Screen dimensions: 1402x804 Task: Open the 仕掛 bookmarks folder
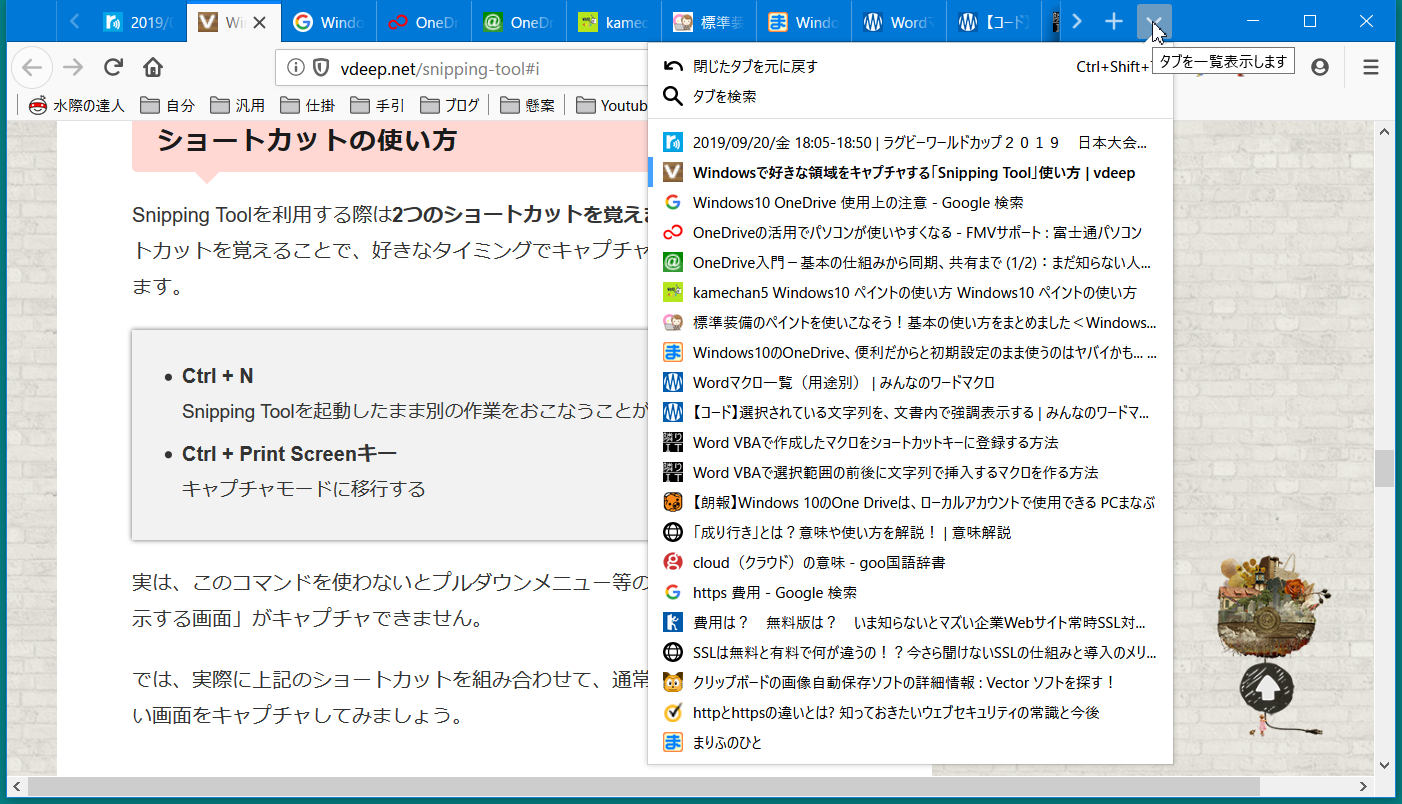[307, 105]
